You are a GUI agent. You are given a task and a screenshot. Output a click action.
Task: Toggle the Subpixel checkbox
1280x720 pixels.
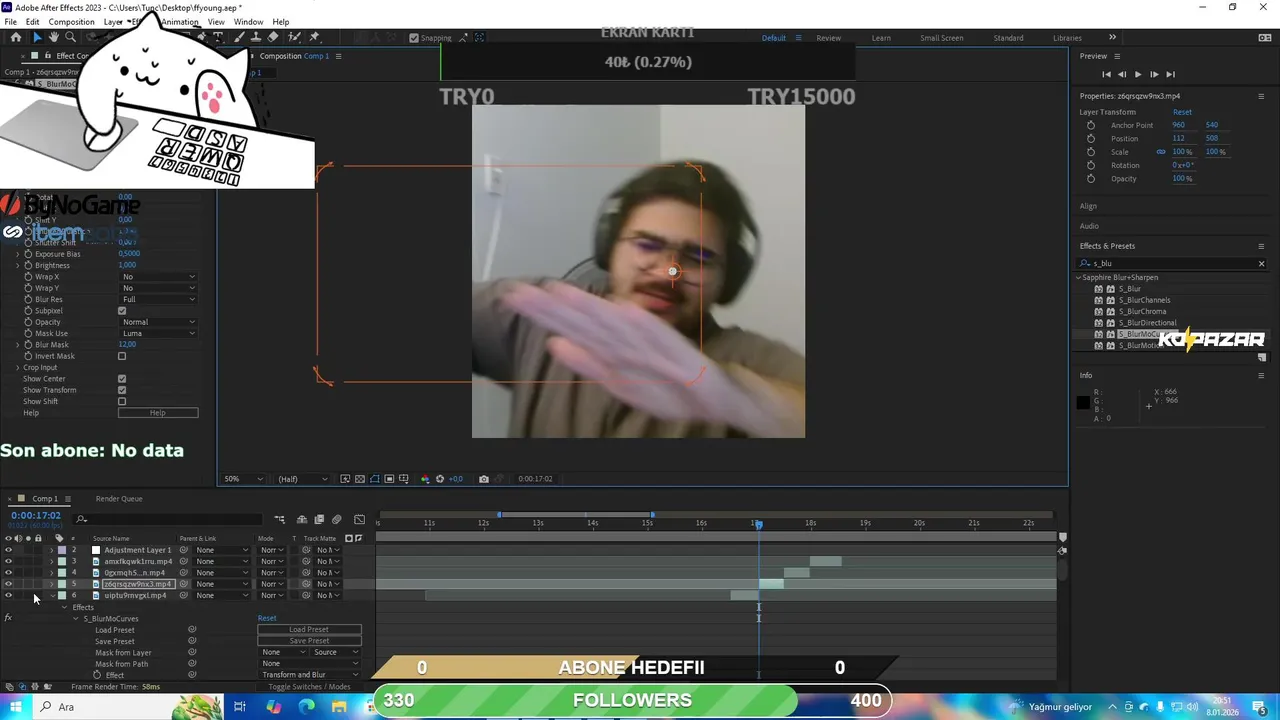pyautogui.click(x=122, y=311)
